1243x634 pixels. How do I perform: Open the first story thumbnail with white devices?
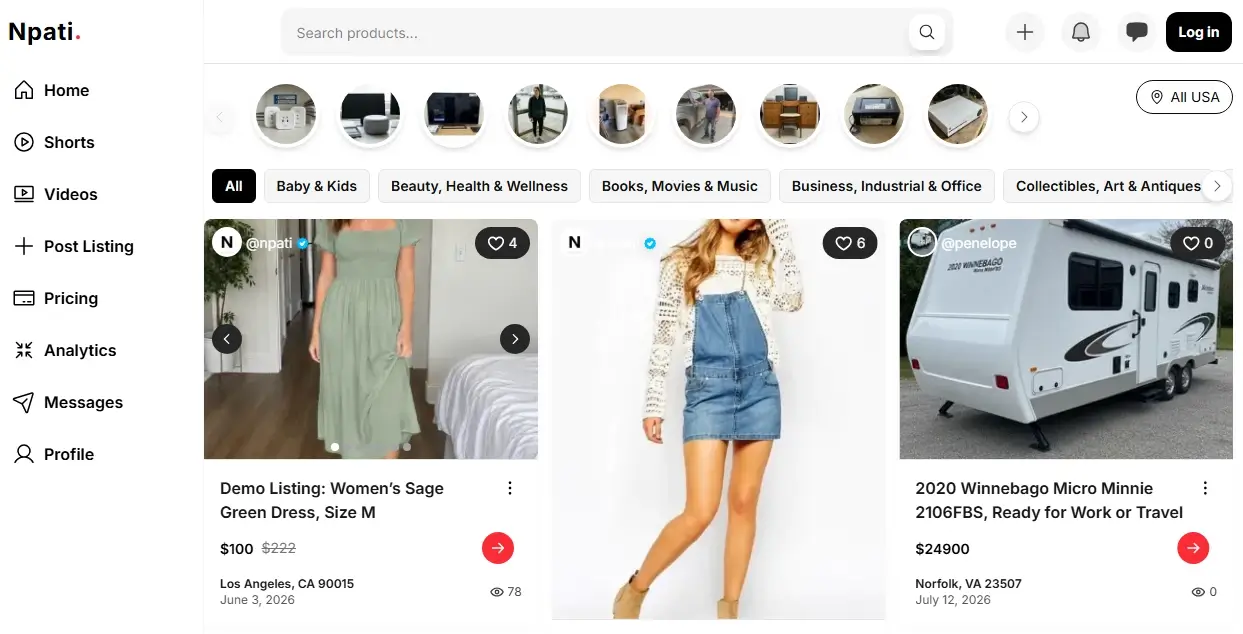pyautogui.click(x=286, y=114)
